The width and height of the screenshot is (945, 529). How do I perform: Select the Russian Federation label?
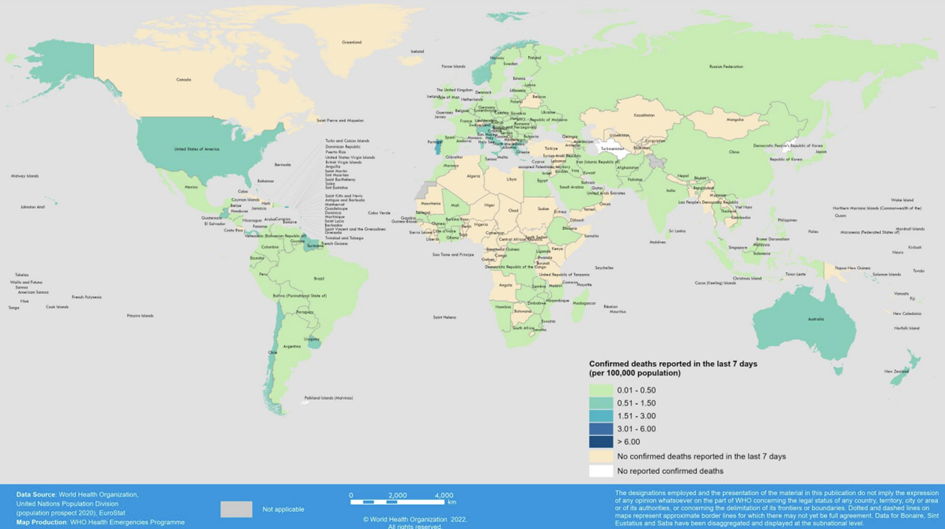pyautogui.click(x=726, y=66)
